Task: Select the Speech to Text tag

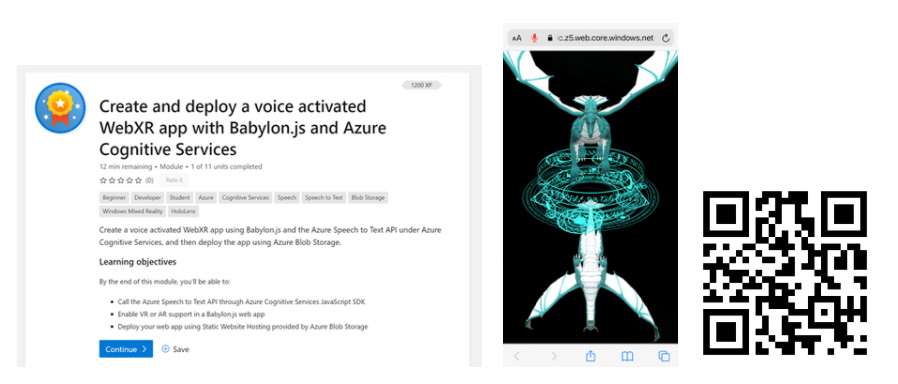Action: click(324, 197)
